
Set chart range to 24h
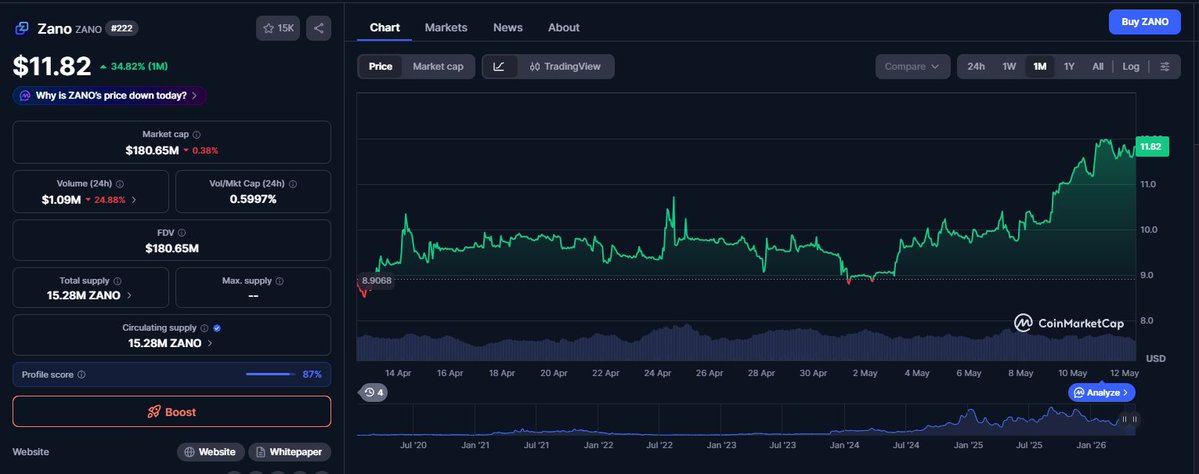pos(976,67)
